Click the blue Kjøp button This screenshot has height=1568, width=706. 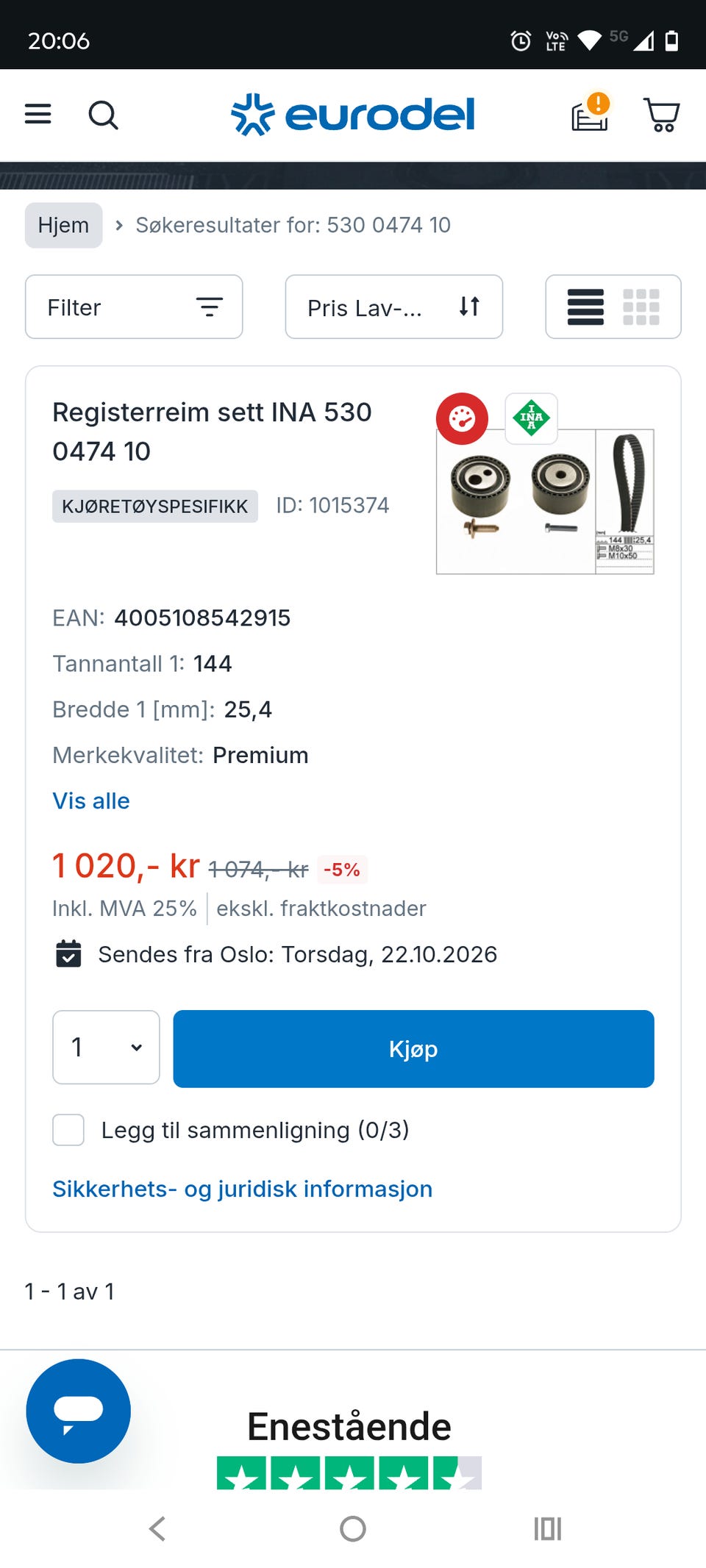(x=413, y=1048)
